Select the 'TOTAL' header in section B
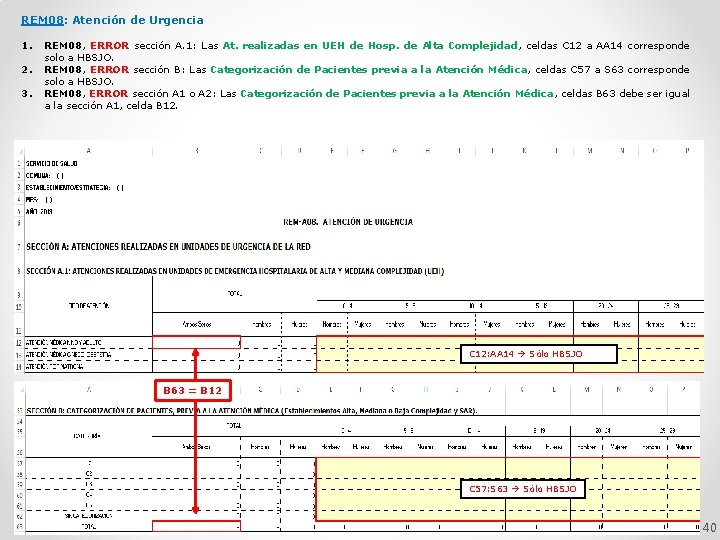Screen dimensions: 720x540 [x=234, y=426]
